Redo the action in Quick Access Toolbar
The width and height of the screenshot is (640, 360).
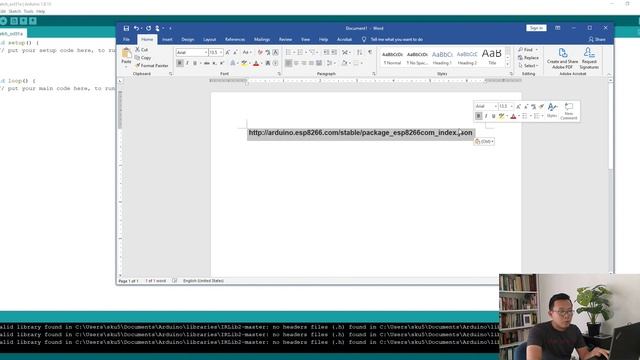pos(149,28)
